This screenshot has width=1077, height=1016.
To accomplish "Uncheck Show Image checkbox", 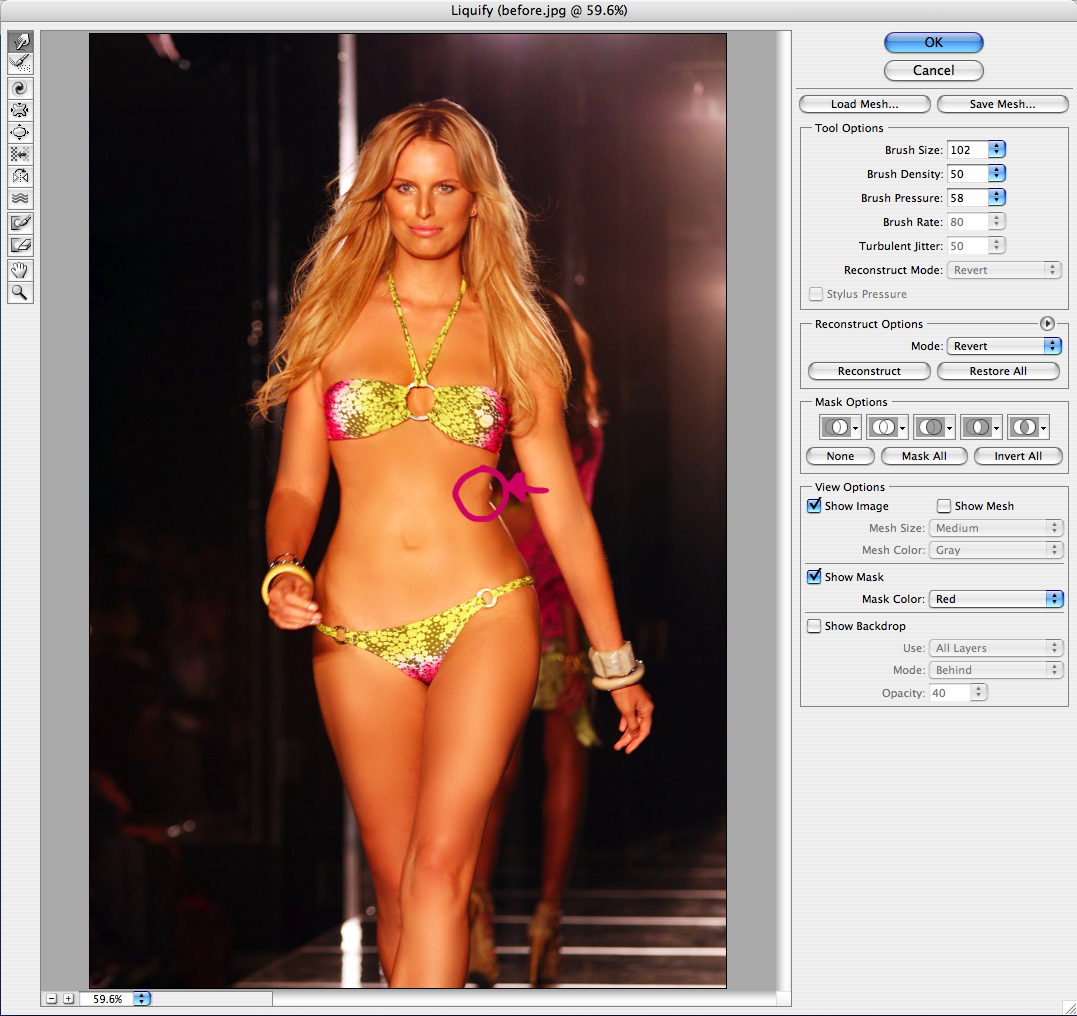I will click(814, 506).
